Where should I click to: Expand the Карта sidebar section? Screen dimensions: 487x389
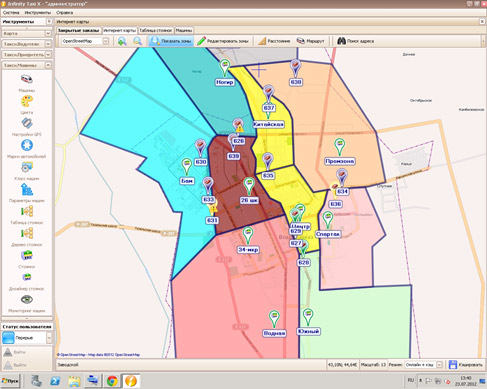tap(48, 33)
